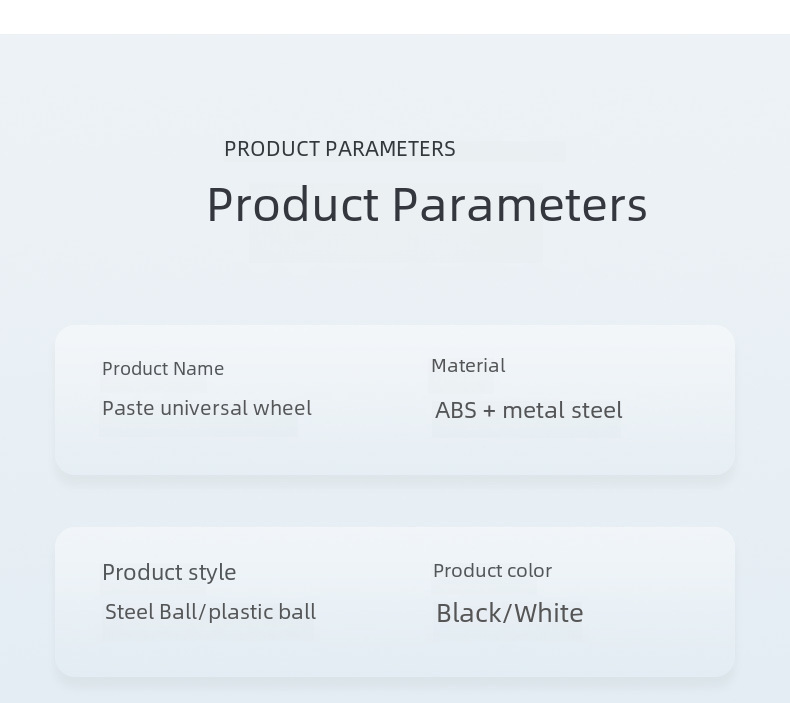Select the Product style label
Image resolution: width=790 pixels, height=703 pixels.
pos(169,572)
